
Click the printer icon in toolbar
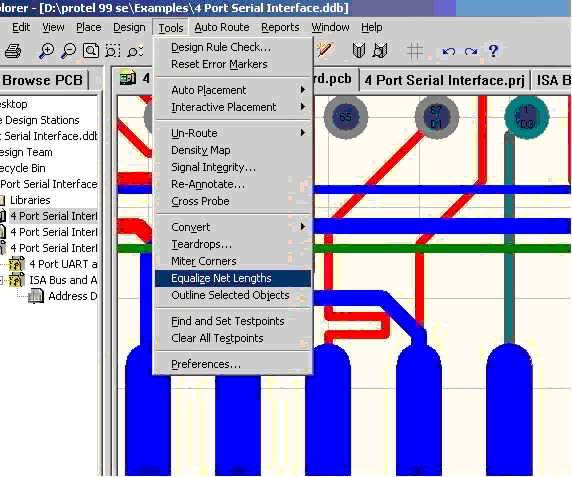pos(13,51)
